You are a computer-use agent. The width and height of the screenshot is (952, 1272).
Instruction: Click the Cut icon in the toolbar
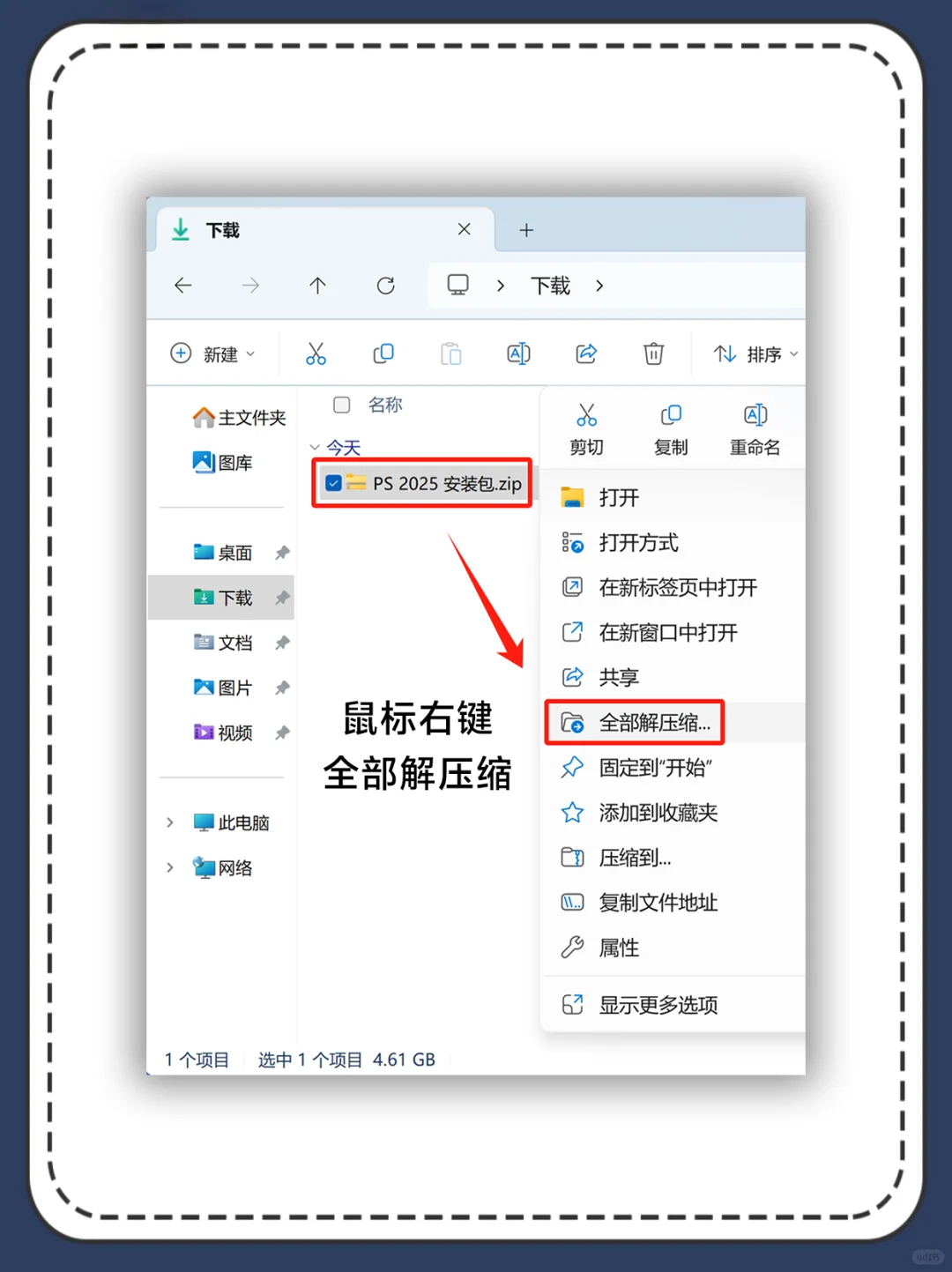pos(316,353)
